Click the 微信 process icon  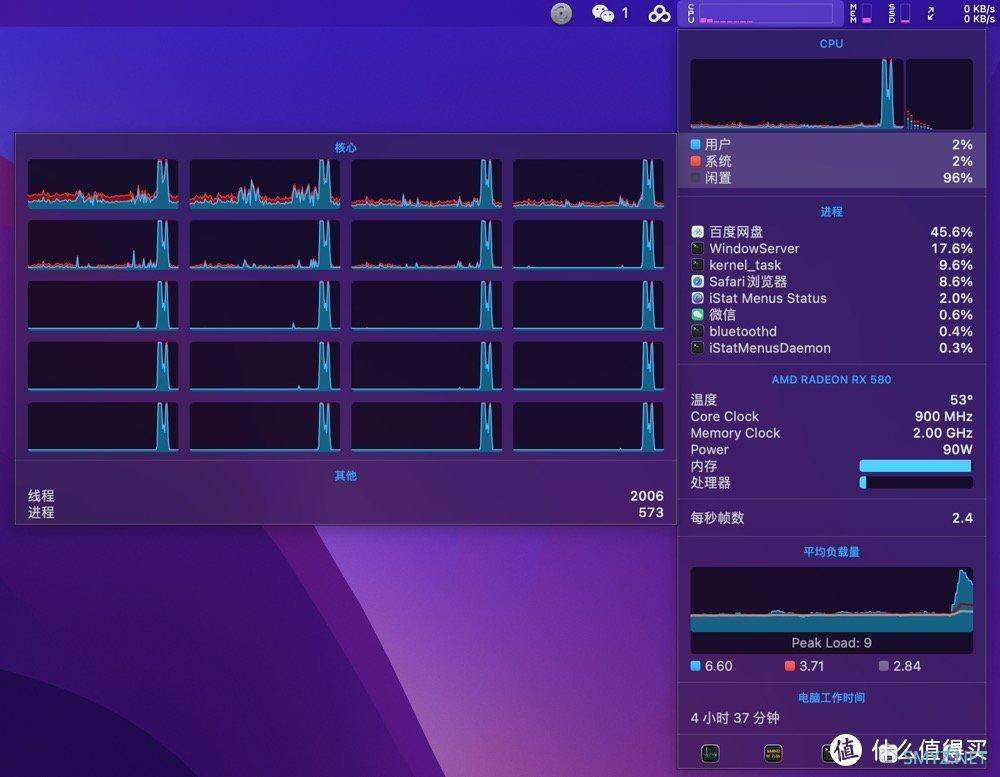[697, 314]
